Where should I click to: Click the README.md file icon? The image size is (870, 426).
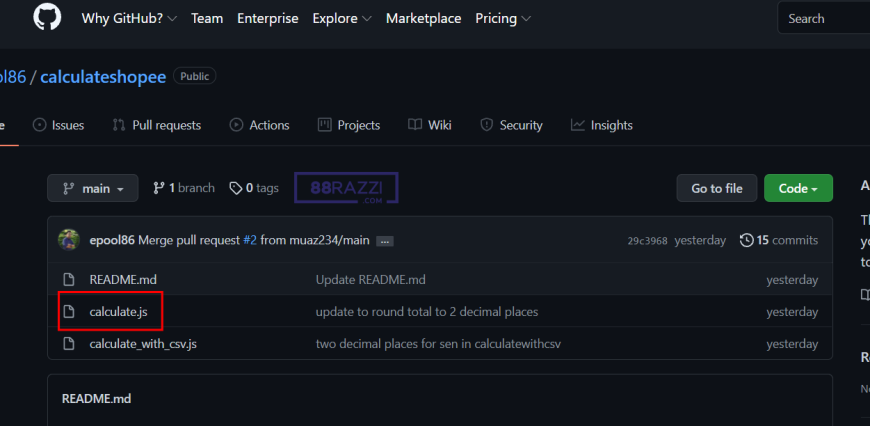(x=69, y=280)
